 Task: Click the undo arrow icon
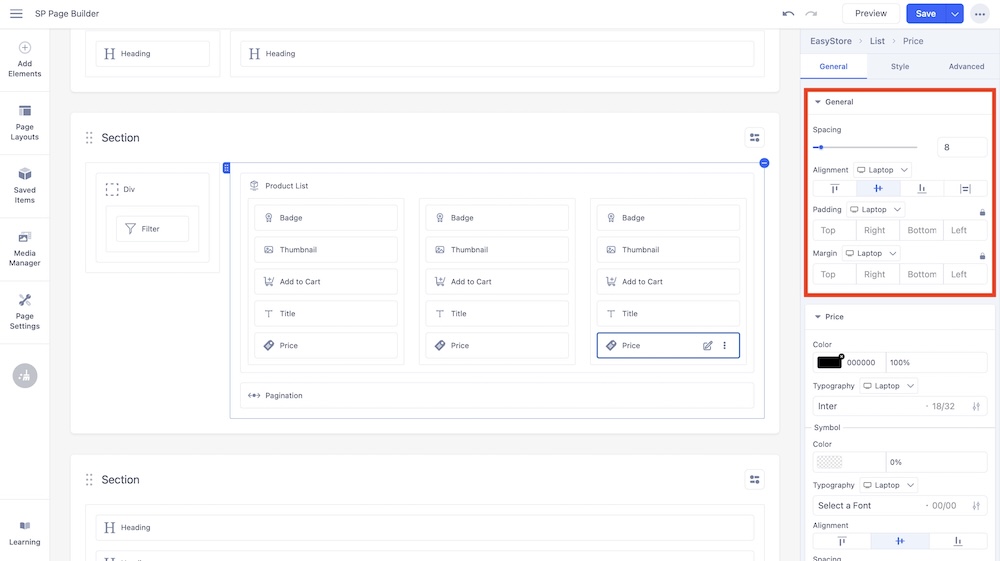[788, 14]
